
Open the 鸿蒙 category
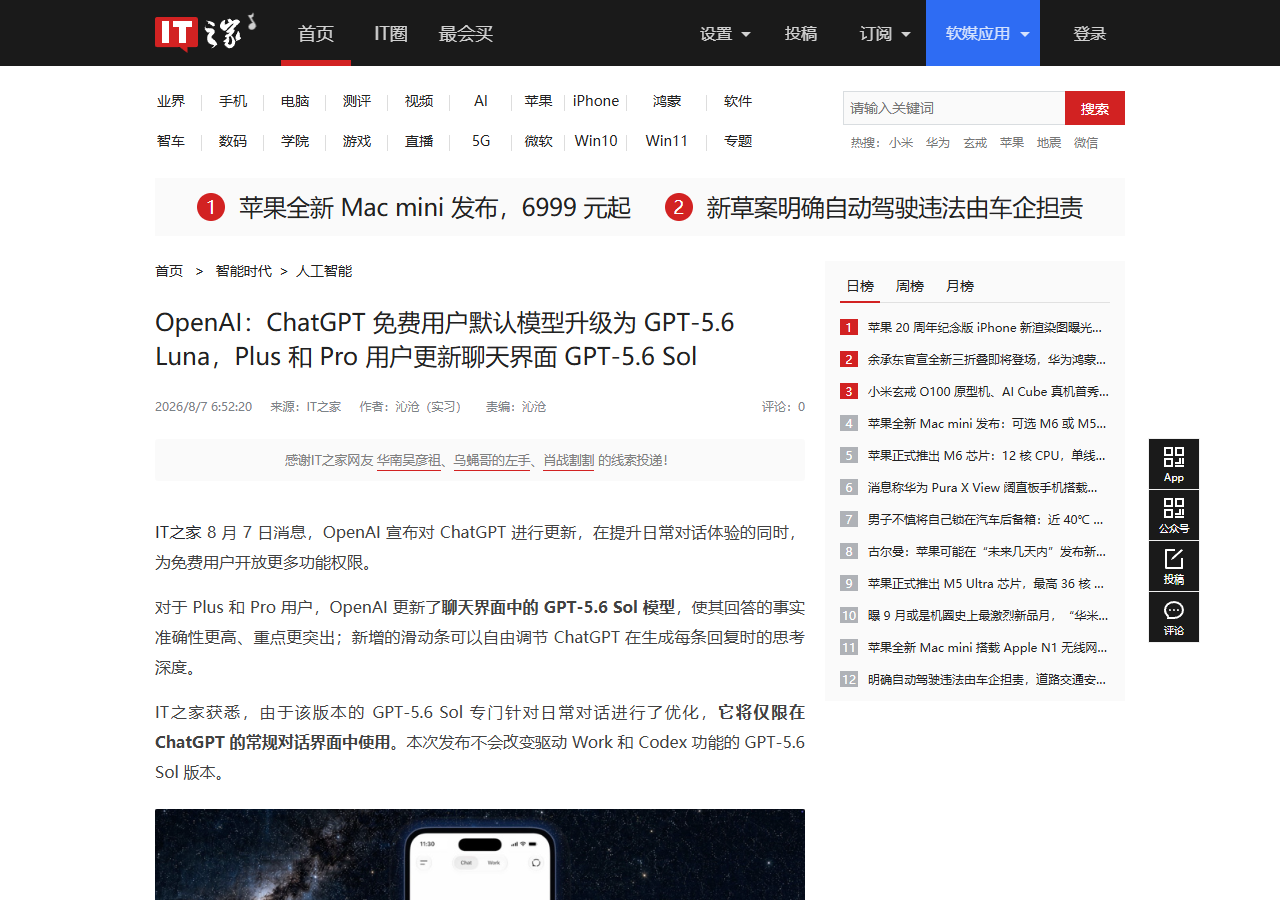pos(667,101)
